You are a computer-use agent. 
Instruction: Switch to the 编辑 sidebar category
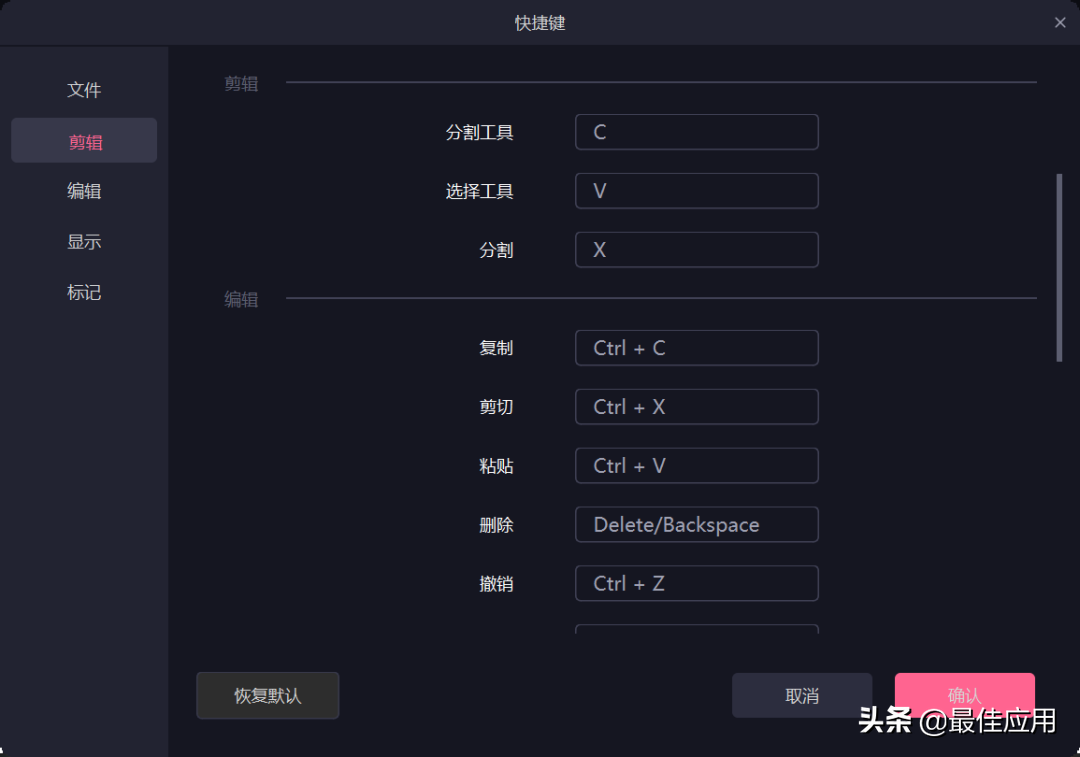click(84, 191)
